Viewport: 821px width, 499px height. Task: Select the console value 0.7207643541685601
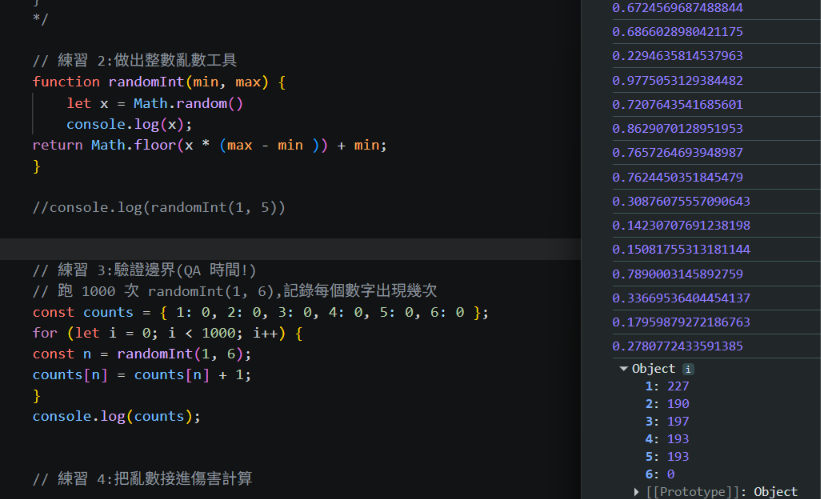point(678,105)
